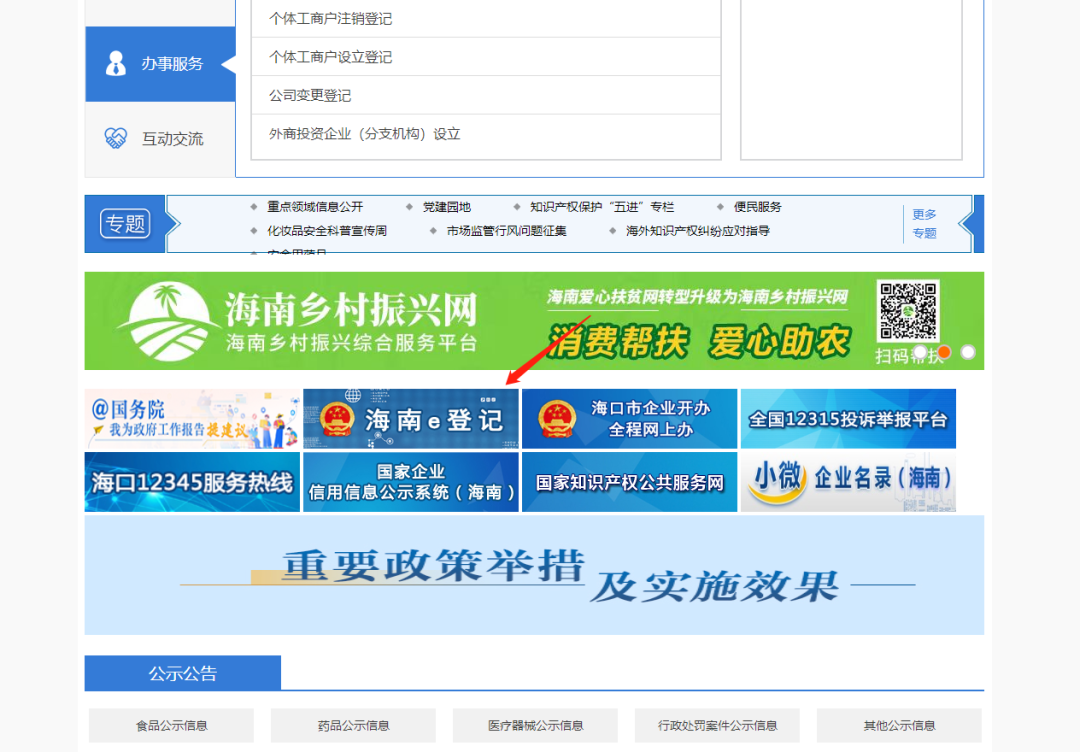
Task: Click the QR code on the green banner
Action: [x=908, y=310]
